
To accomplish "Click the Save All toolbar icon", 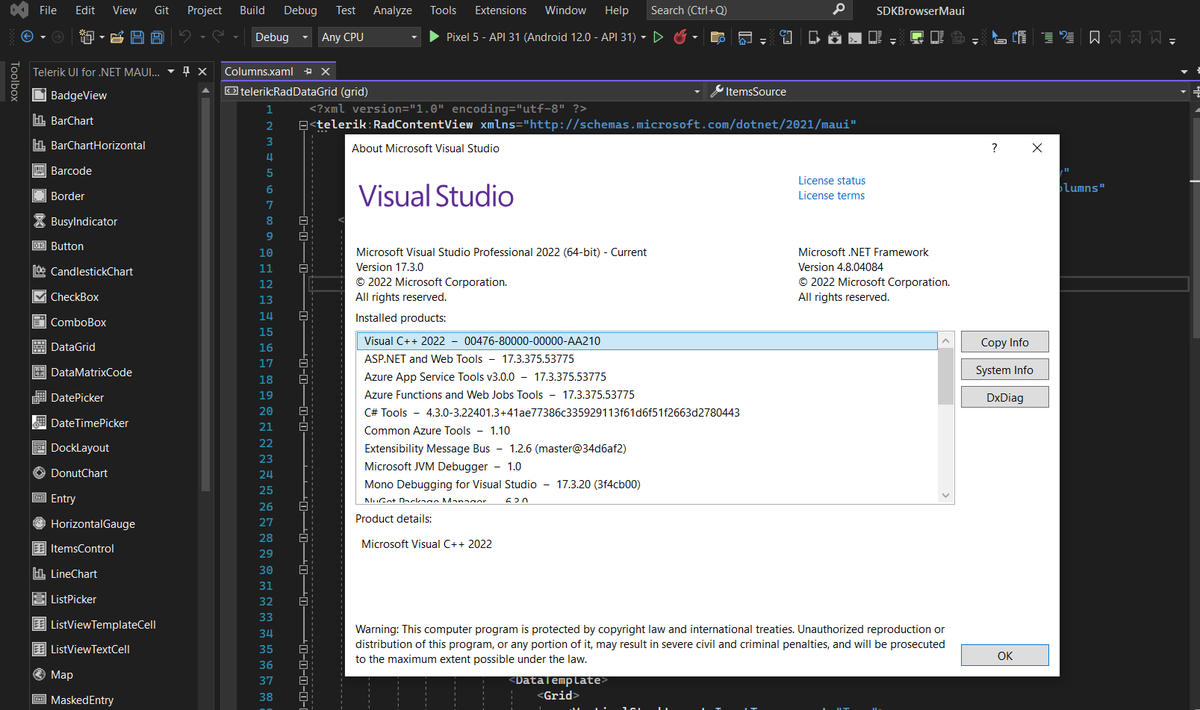I will point(159,37).
